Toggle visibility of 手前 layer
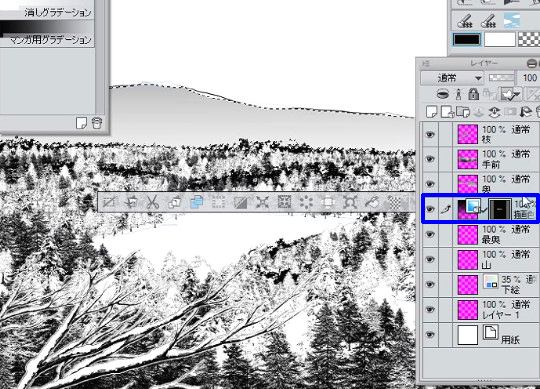 [x=430, y=159]
